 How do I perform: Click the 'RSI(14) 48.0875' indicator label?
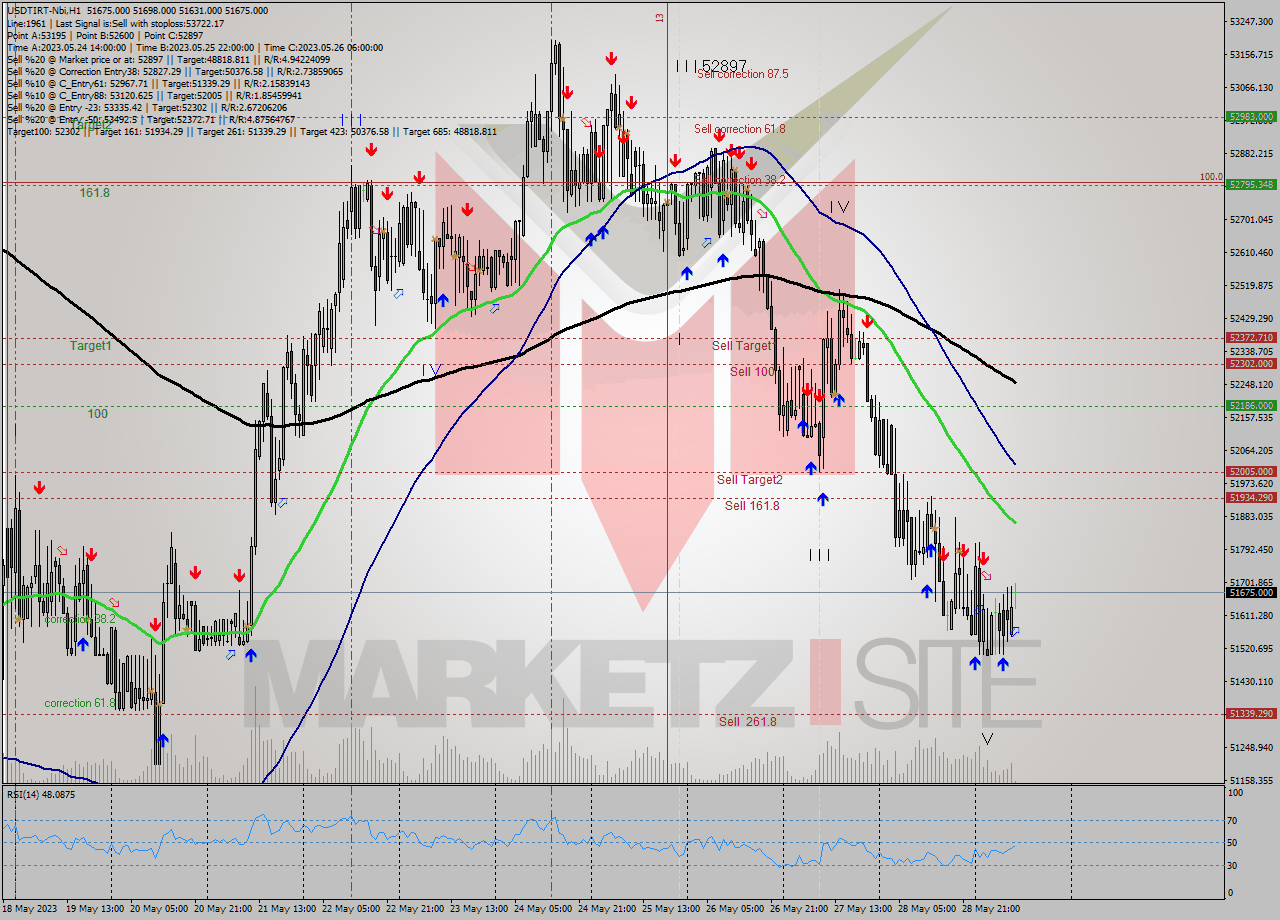point(41,794)
